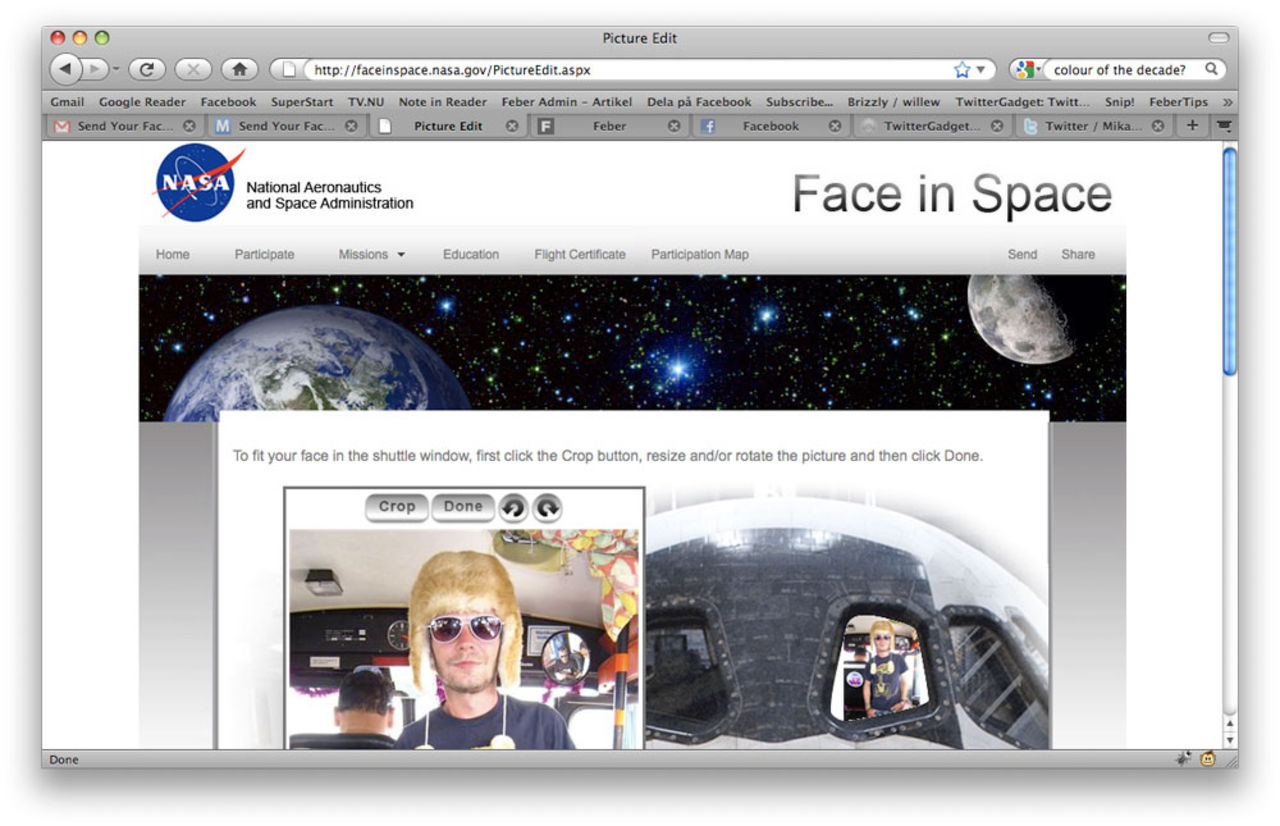Click the vertical page scrollbar thumb
The height and width of the screenshot is (826, 1280).
1229,260
